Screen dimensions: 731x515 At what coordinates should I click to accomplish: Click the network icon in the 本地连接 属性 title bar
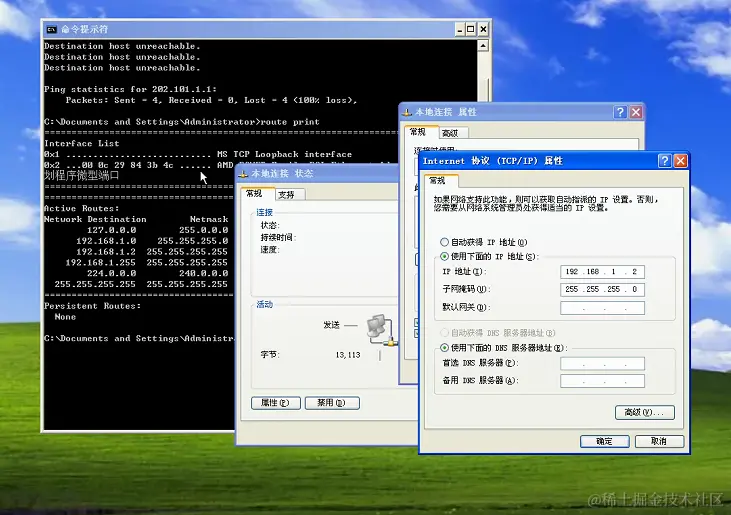tap(407, 112)
